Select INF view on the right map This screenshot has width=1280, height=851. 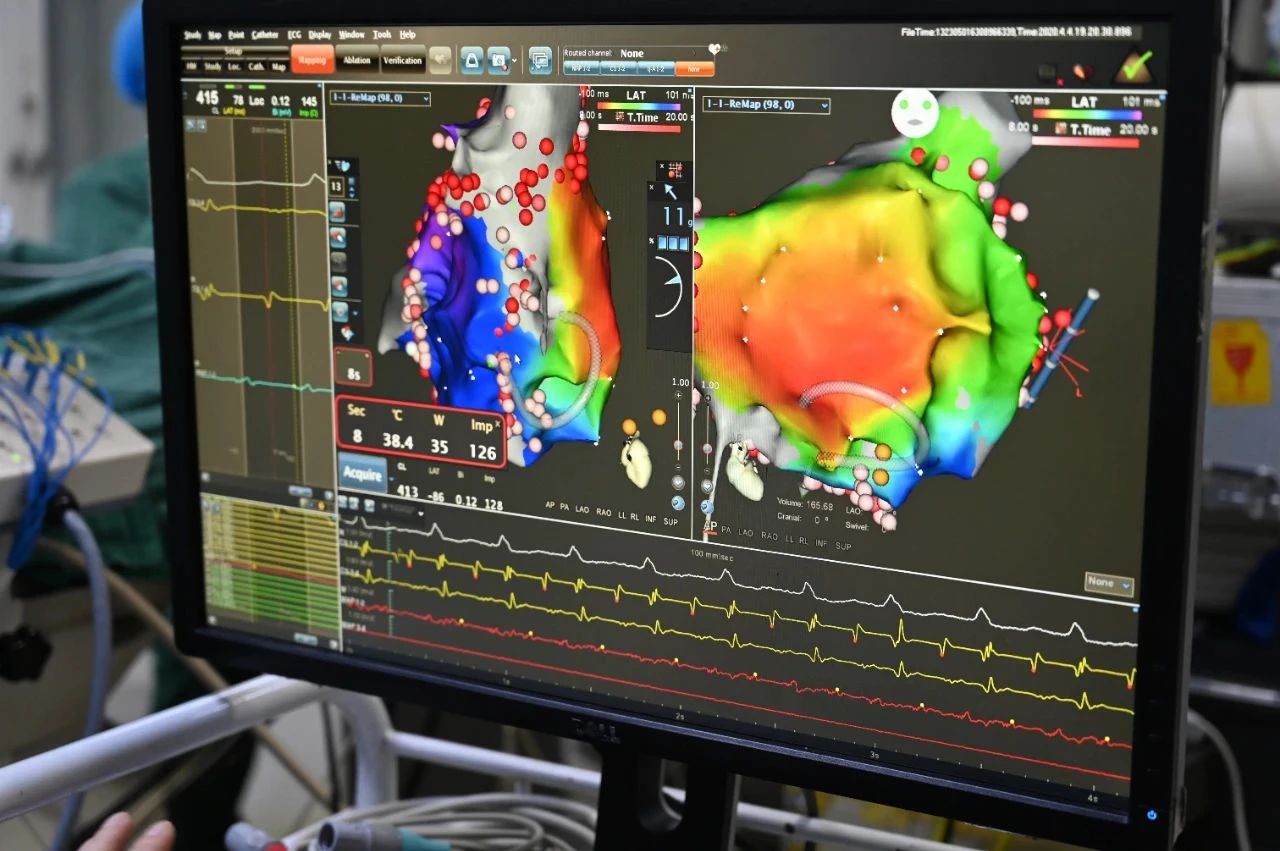tap(819, 542)
